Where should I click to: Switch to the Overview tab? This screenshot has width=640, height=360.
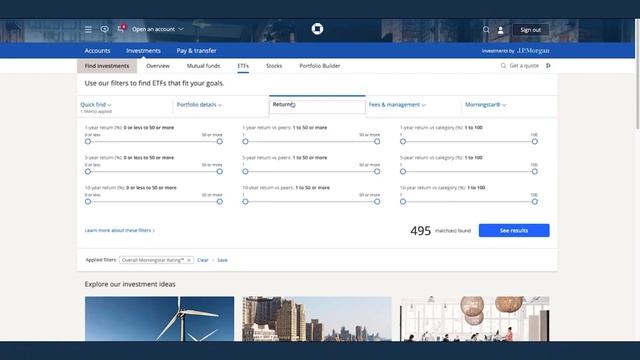point(158,66)
